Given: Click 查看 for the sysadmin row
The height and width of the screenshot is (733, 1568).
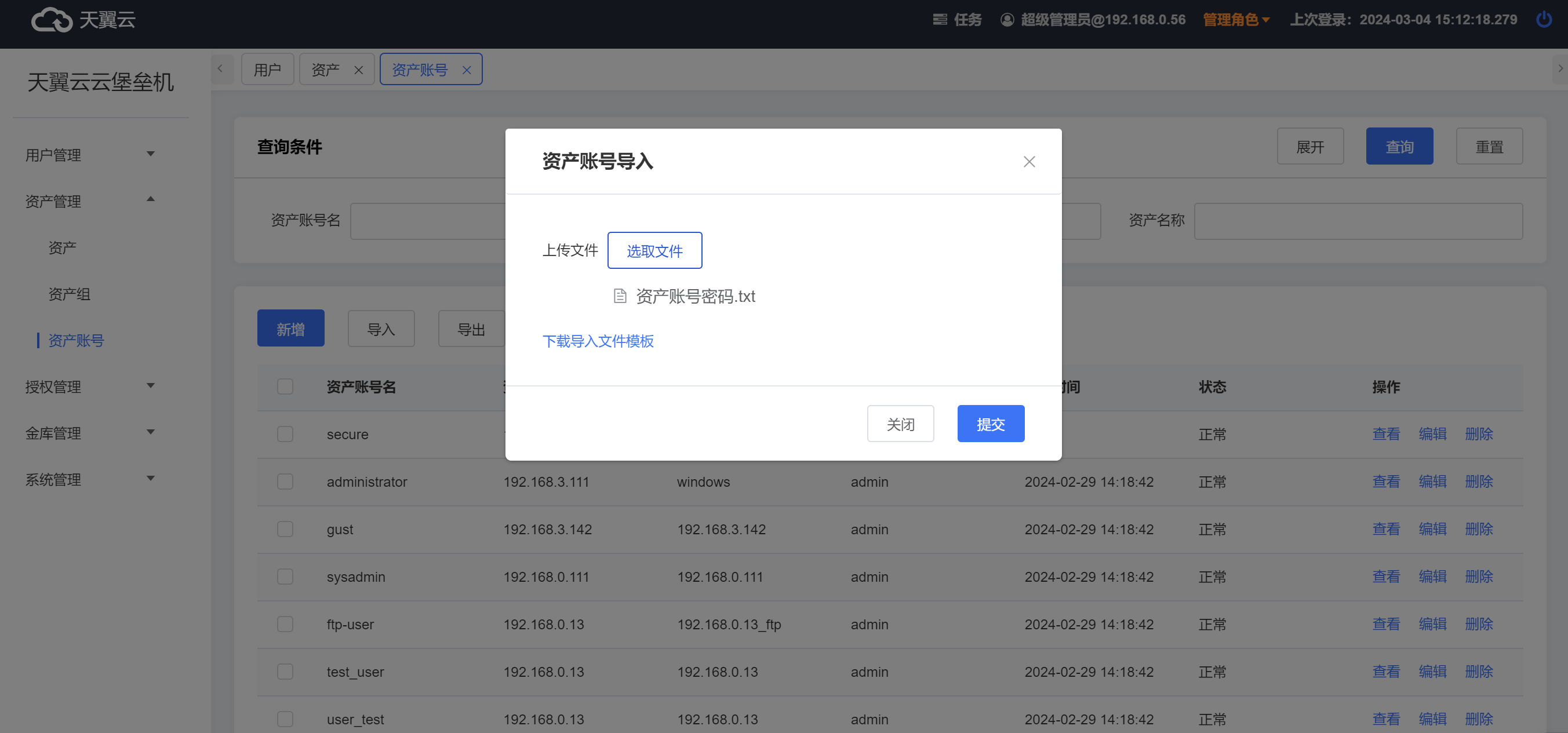Looking at the screenshot, I should (1386, 577).
